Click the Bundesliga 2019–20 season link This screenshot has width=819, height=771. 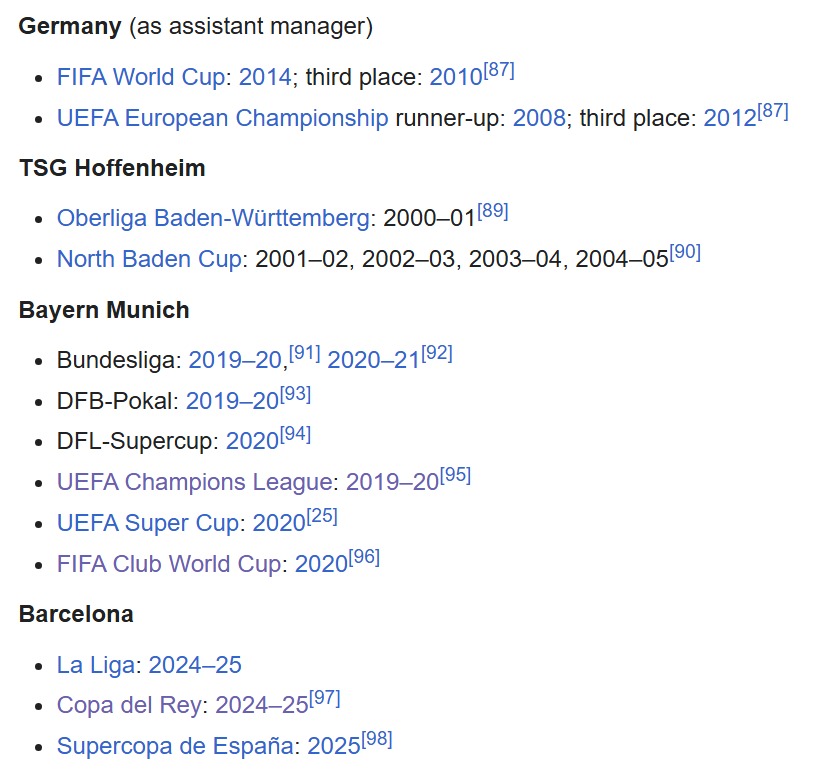coord(235,360)
